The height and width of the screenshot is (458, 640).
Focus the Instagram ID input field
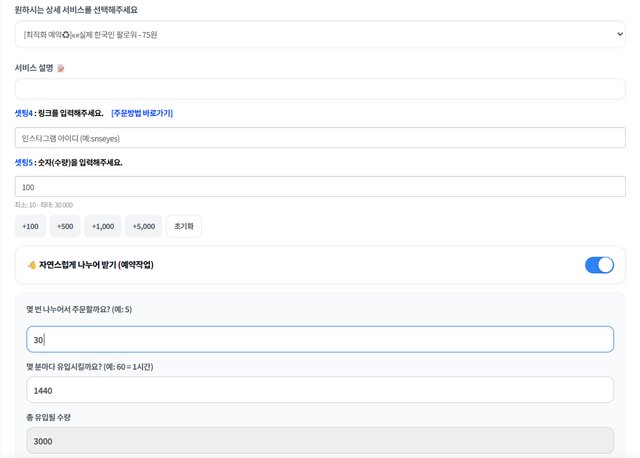tap(320, 138)
